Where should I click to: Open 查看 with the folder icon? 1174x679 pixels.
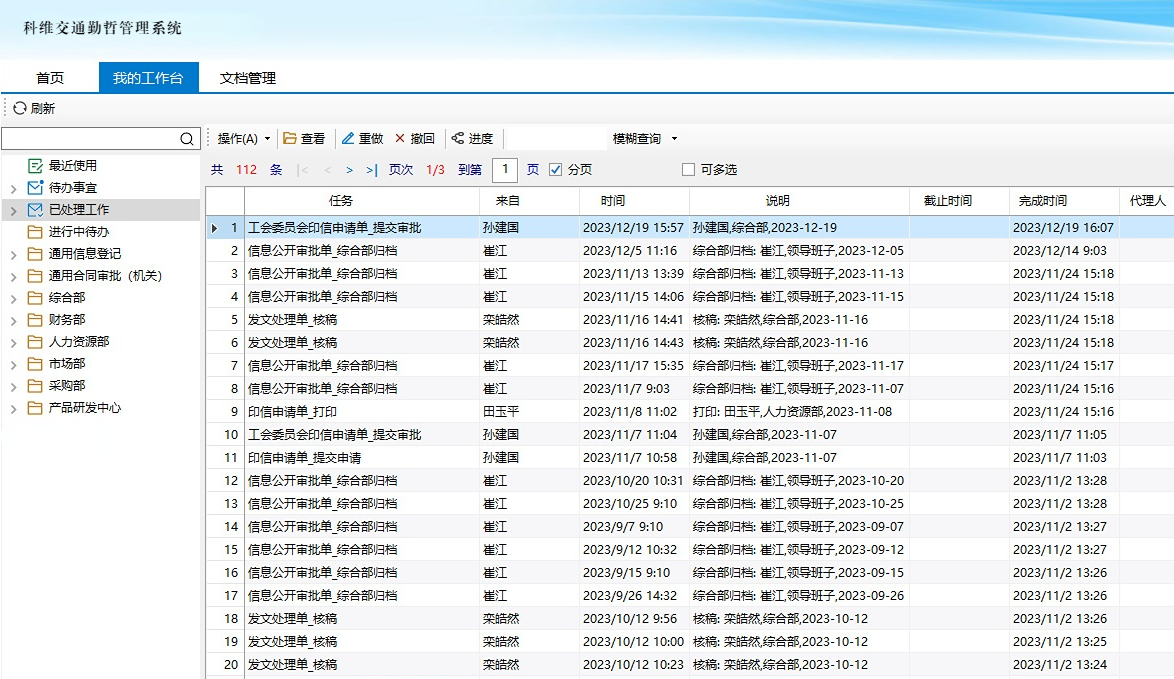(290, 139)
